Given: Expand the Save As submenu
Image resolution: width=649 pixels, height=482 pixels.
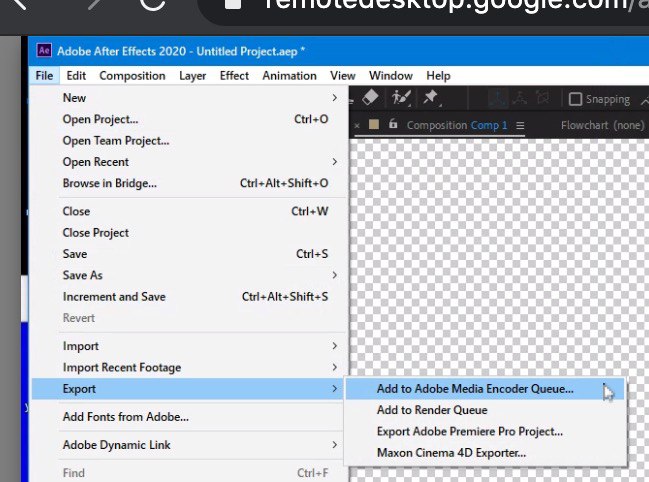Looking at the screenshot, I should (188, 276).
